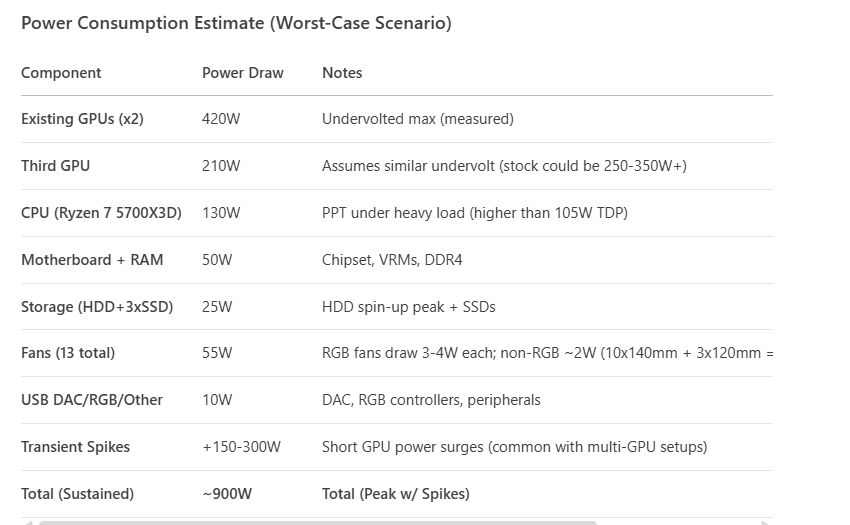Click the scrollbar right arrow
The width and height of the screenshot is (850, 525).
(x=766, y=522)
